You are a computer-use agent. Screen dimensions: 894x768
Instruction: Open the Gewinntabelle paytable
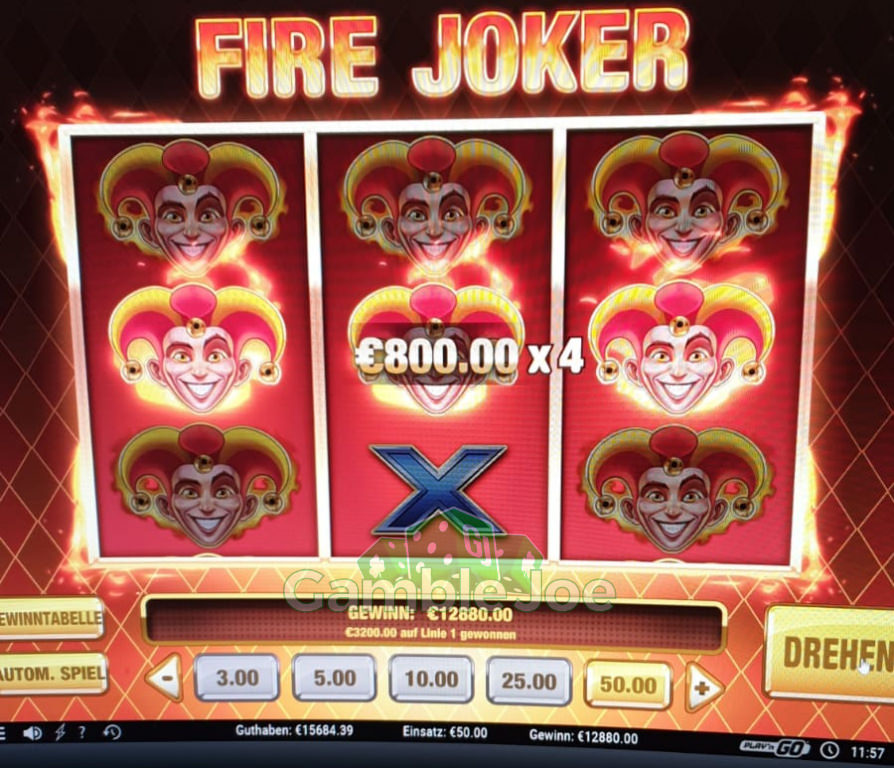[x=51, y=619]
